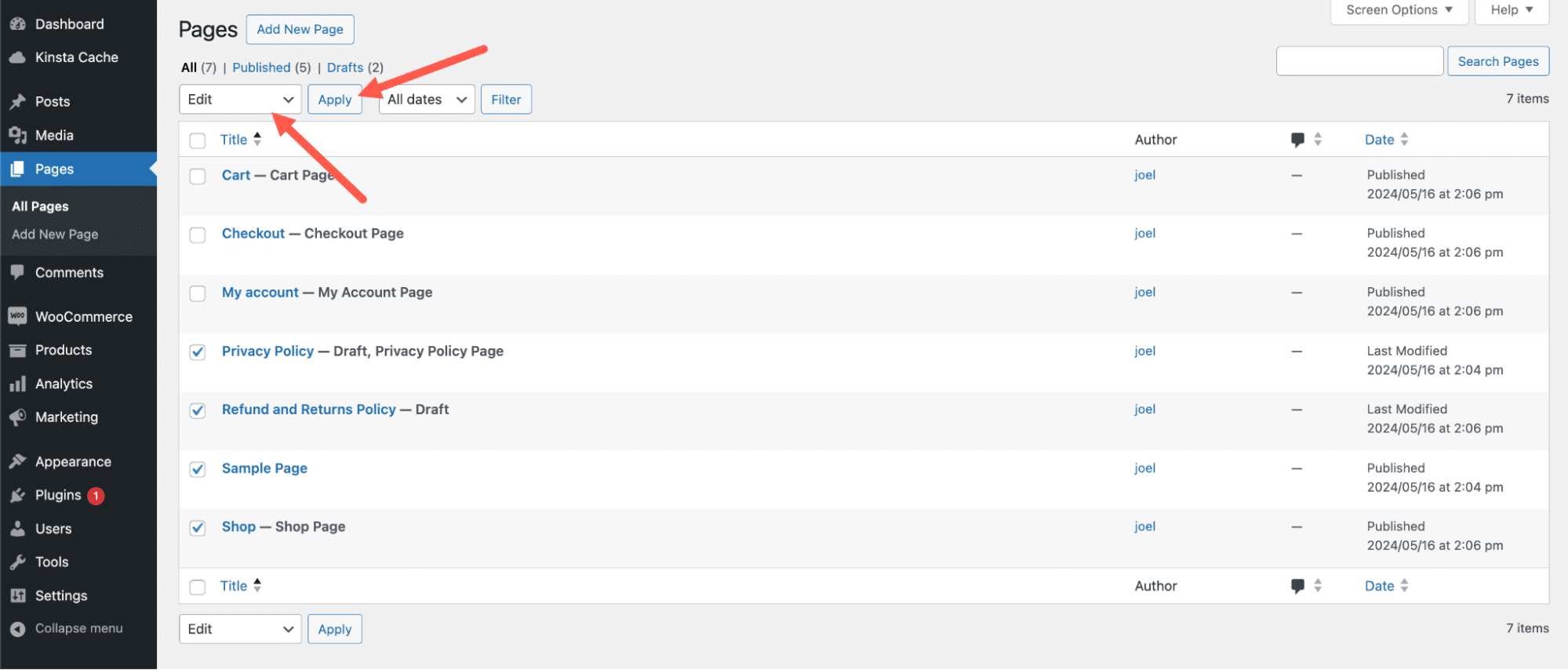Open Add New Page in sidebar submenu

(55, 234)
